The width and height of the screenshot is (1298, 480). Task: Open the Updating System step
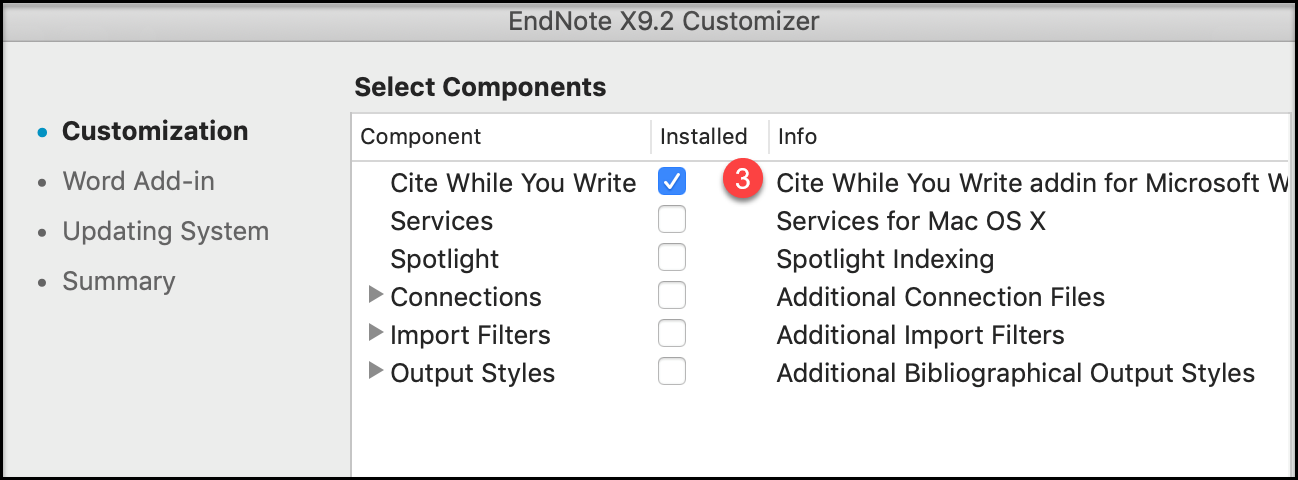click(x=165, y=231)
